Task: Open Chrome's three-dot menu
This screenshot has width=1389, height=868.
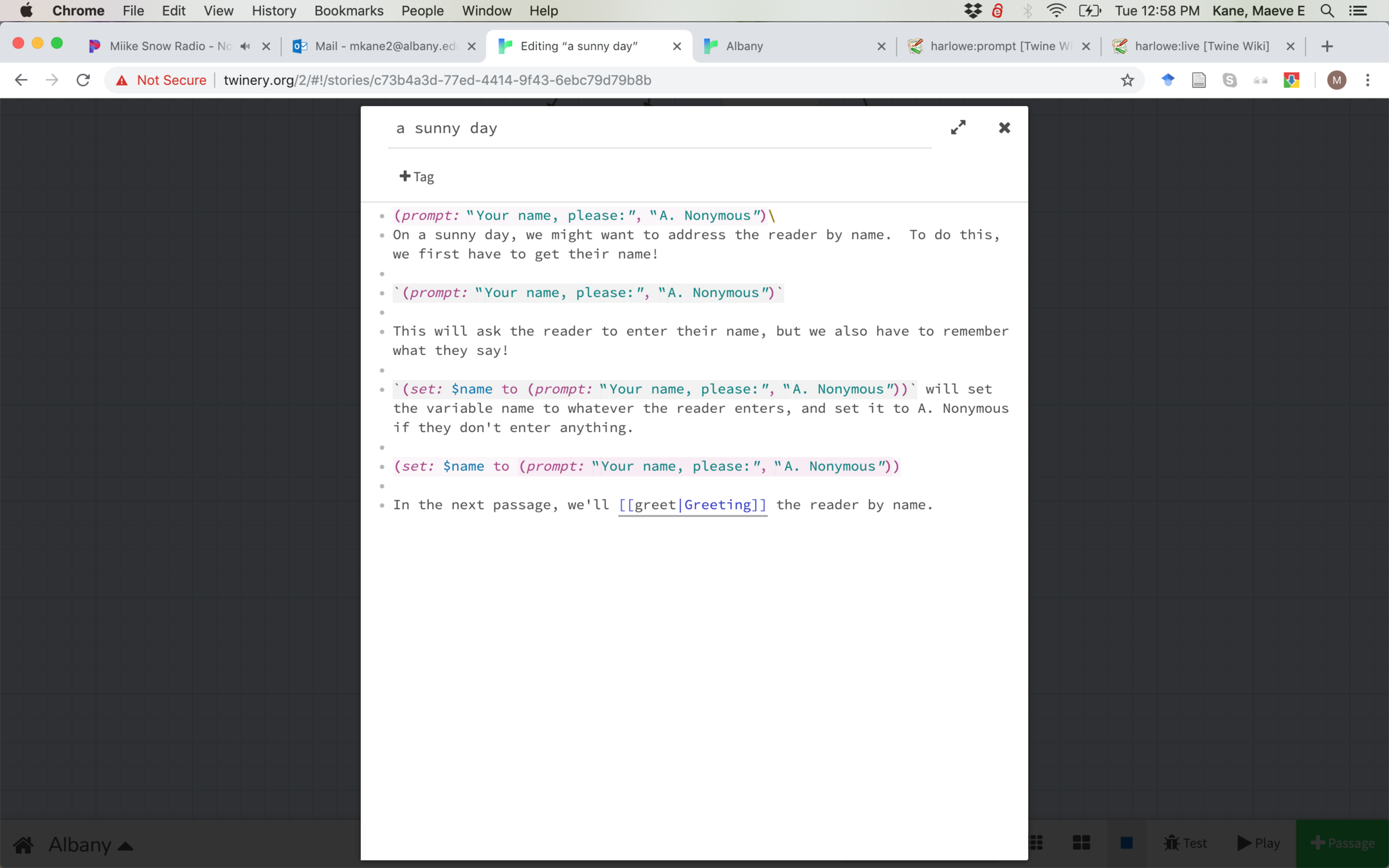Action: click(x=1368, y=80)
